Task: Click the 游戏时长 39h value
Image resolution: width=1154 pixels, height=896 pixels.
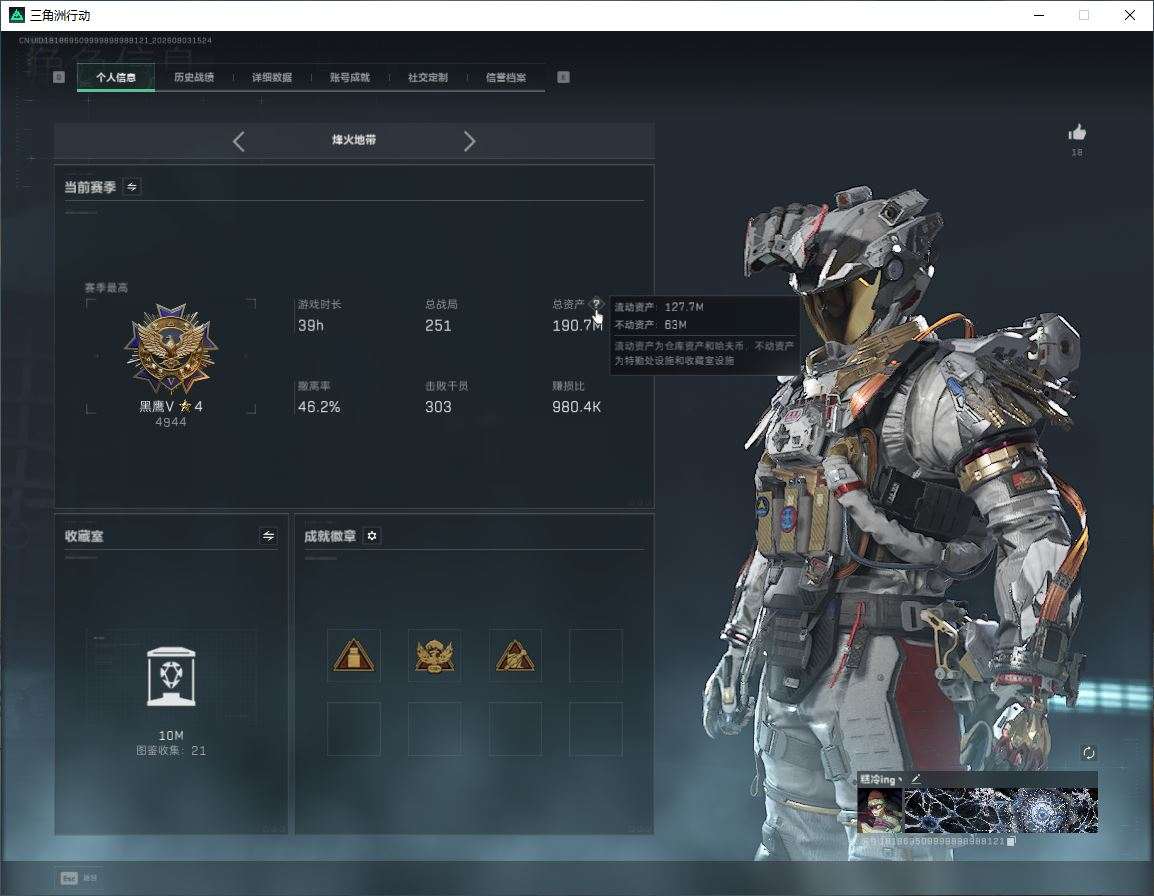Action: [x=311, y=325]
